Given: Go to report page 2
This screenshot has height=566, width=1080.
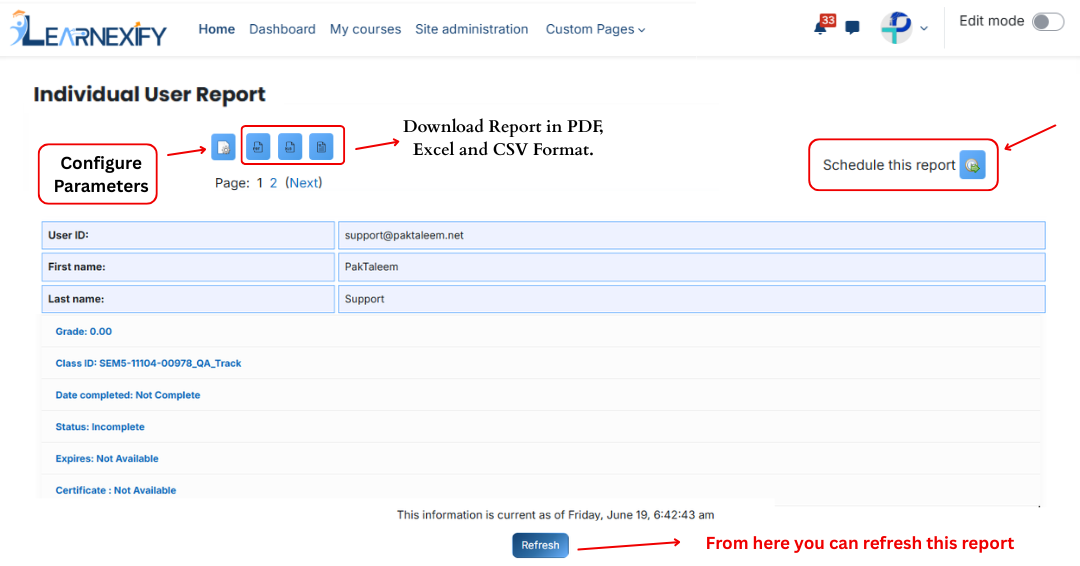Looking at the screenshot, I should (273, 183).
